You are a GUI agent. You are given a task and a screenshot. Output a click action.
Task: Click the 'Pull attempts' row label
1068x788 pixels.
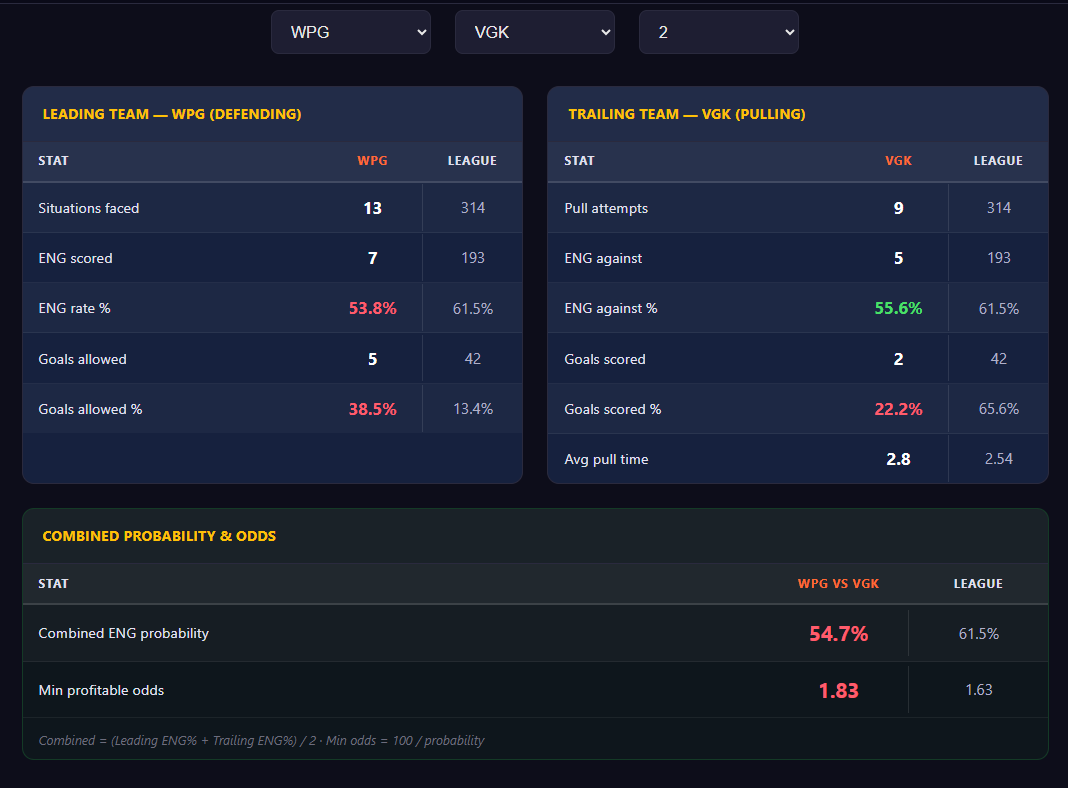pyautogui.click(x=606, y=208)
